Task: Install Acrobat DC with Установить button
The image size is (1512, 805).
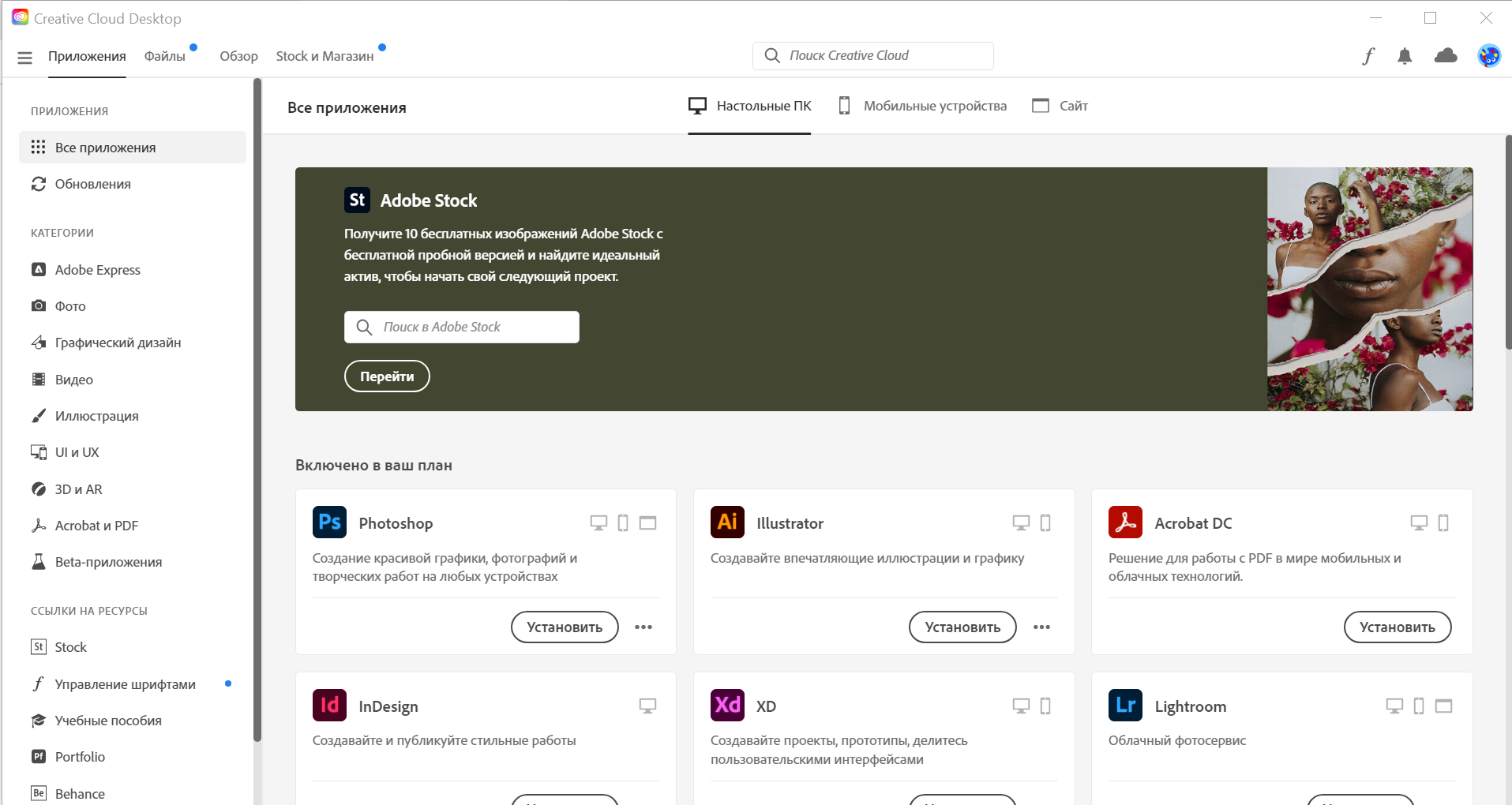Action: pos(1398,627)
